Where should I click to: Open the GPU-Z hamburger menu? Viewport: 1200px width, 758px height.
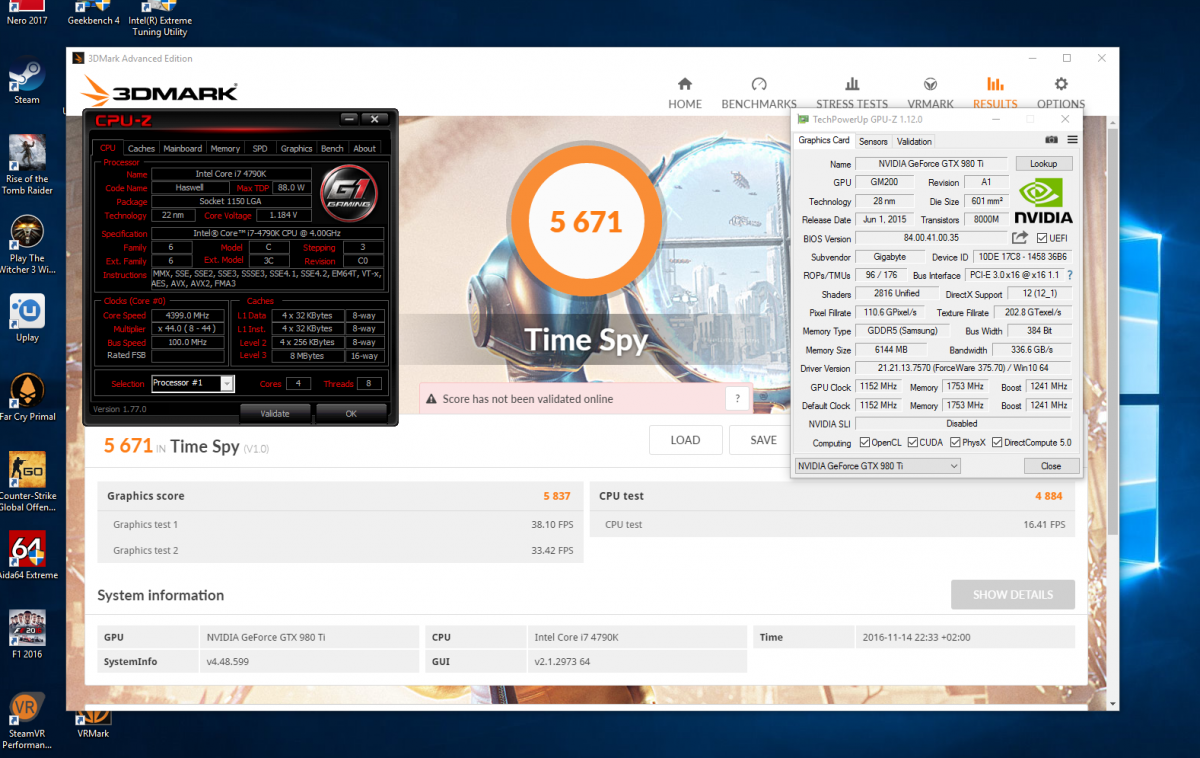pos(1072,140)
